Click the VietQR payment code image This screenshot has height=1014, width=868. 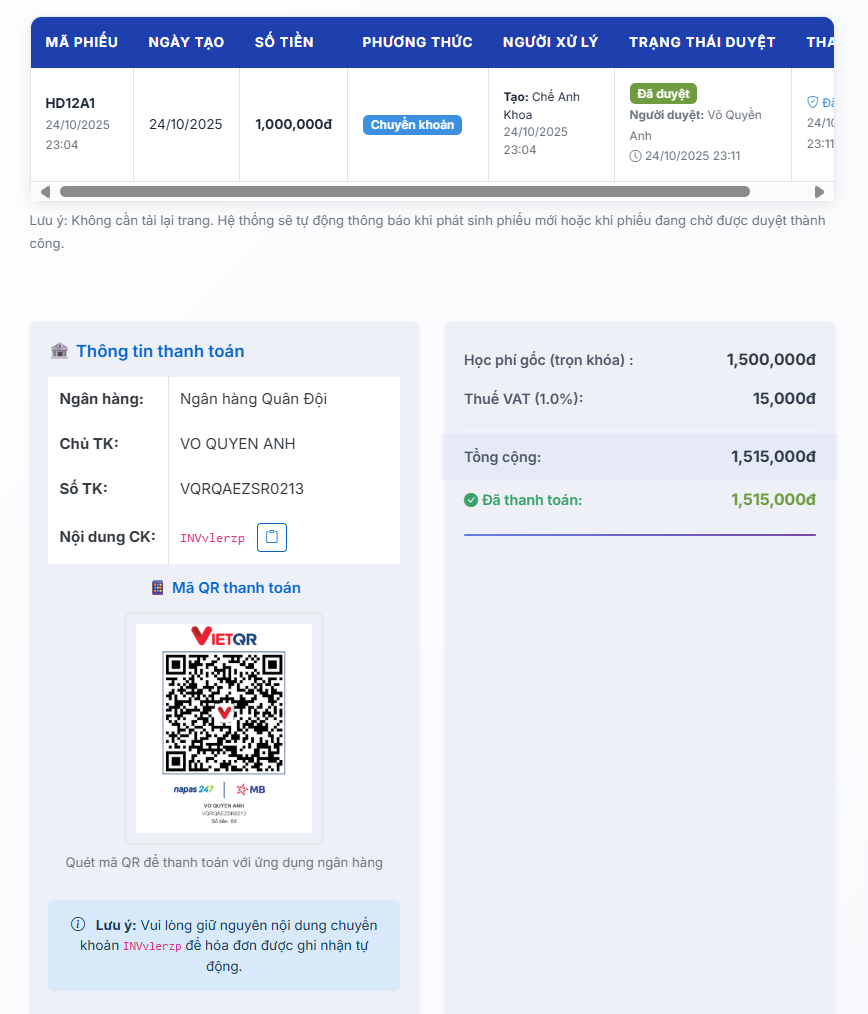[224, 712]
